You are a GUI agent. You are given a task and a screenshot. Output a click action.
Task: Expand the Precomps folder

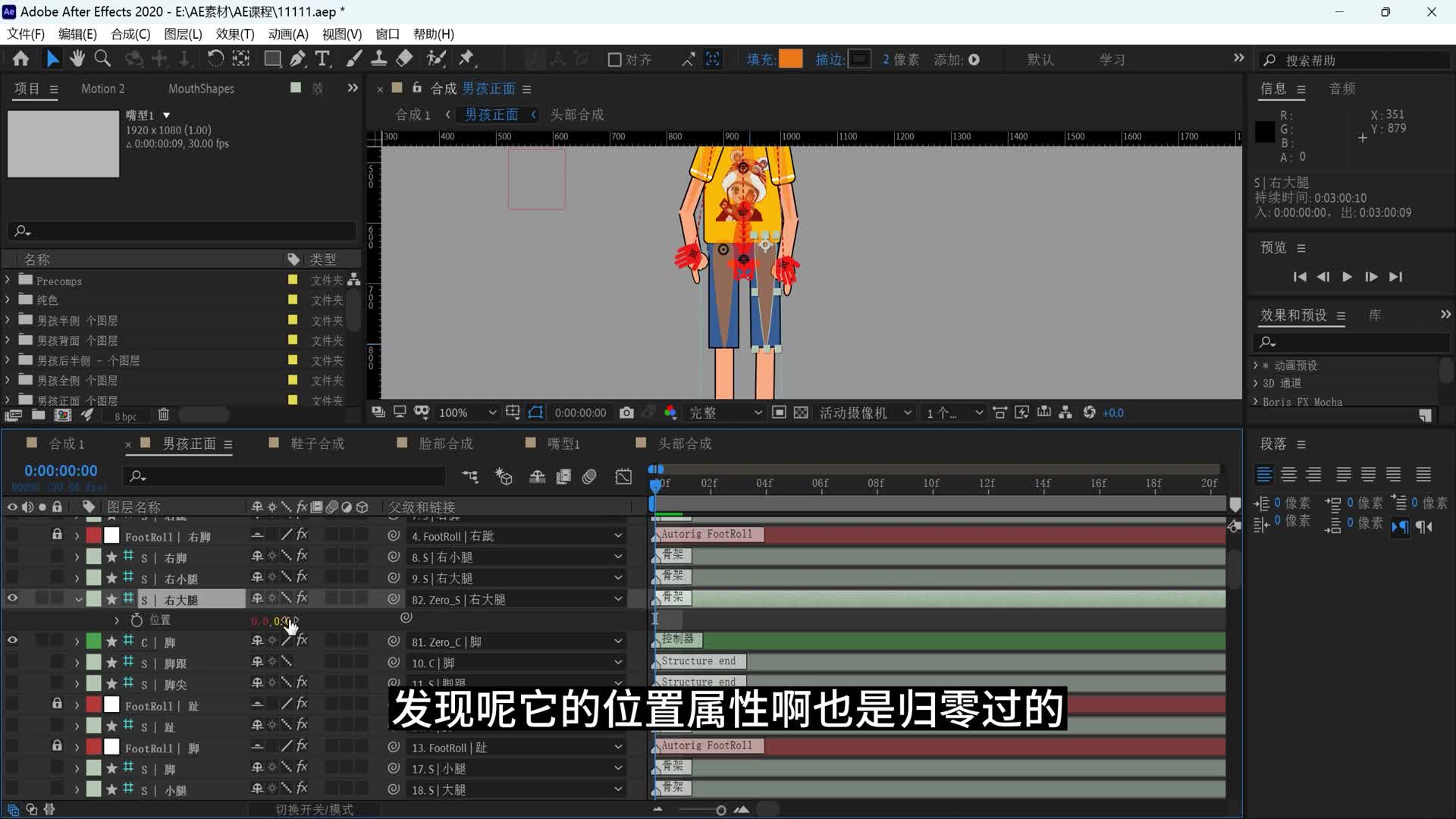click(8, 280)
